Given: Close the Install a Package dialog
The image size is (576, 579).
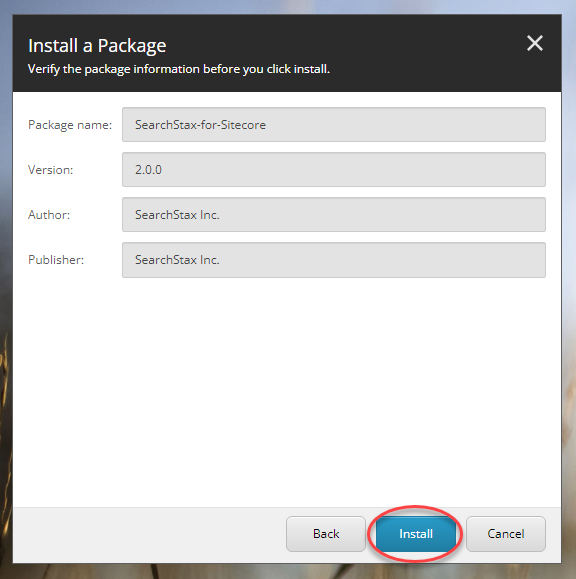Looking at the screenshot, I should 535,43.
